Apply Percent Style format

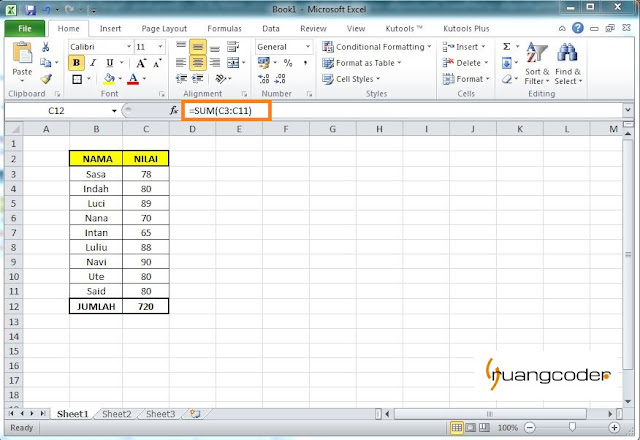click(x=288, y=63)
